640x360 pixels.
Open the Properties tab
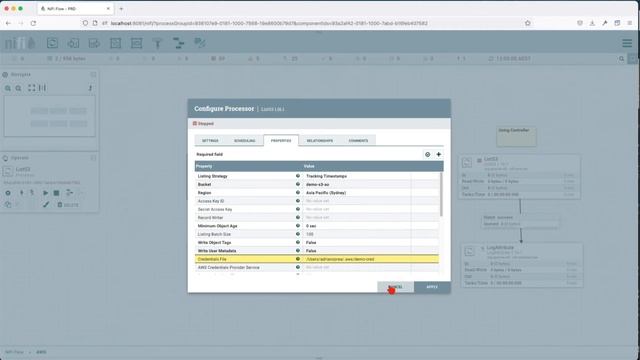click(281, 140)
